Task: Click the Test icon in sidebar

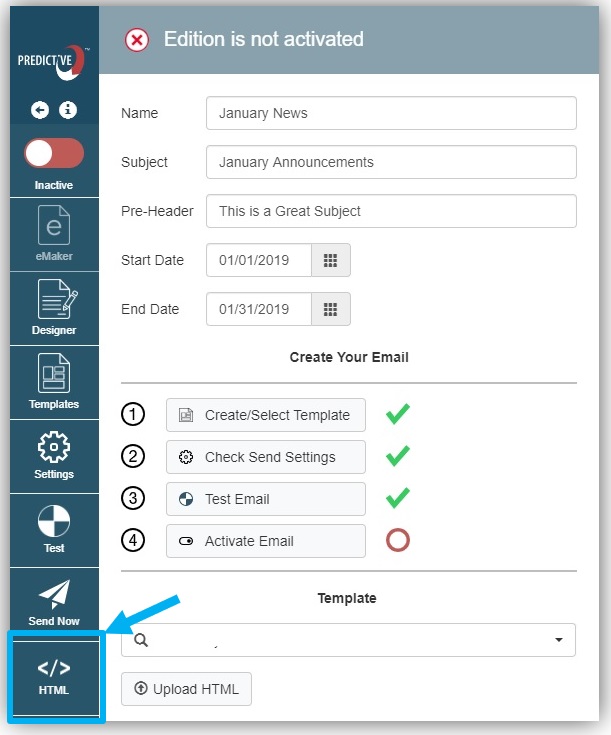Action: [x=54, y=528]
